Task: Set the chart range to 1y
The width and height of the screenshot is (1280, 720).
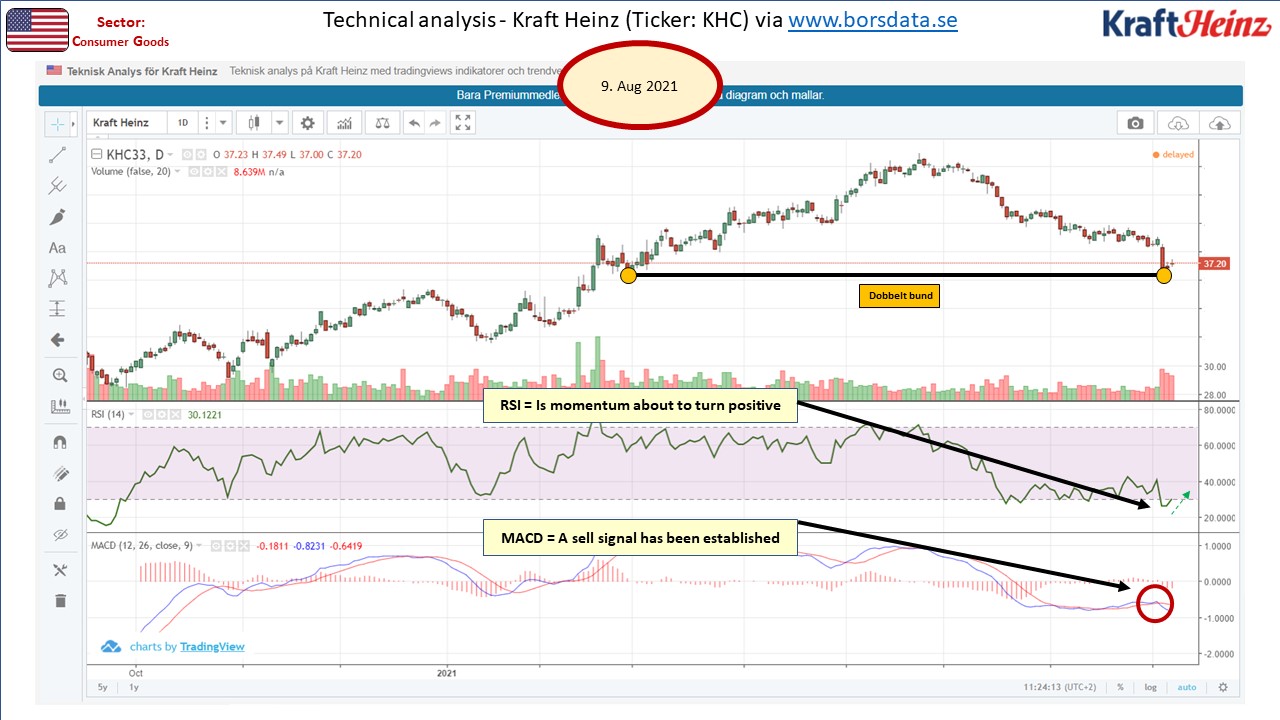Action: 134,688
